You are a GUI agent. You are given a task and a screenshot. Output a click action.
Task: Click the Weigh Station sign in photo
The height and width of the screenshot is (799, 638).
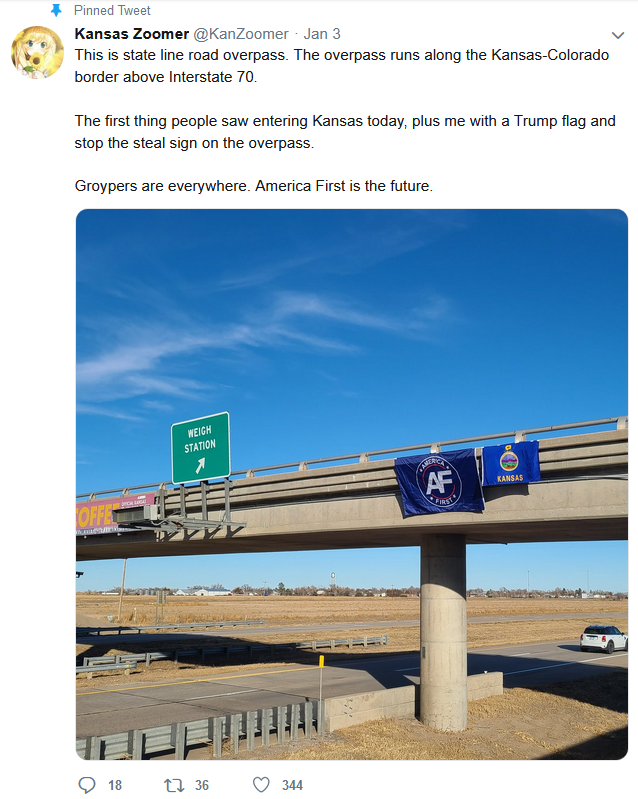pyautogui.click(x=200, y=448)
